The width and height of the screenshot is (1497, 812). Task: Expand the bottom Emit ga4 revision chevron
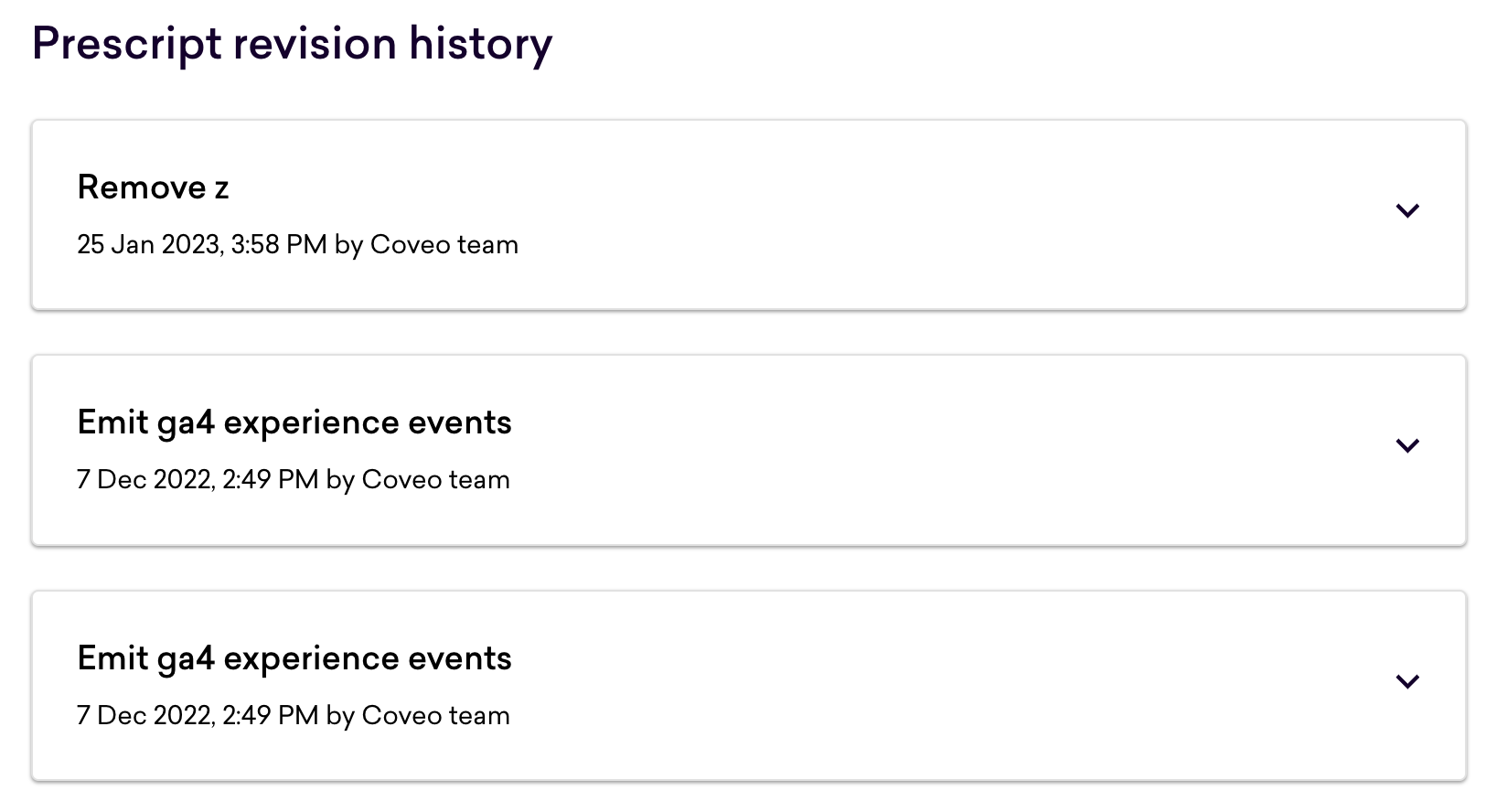1407,682
